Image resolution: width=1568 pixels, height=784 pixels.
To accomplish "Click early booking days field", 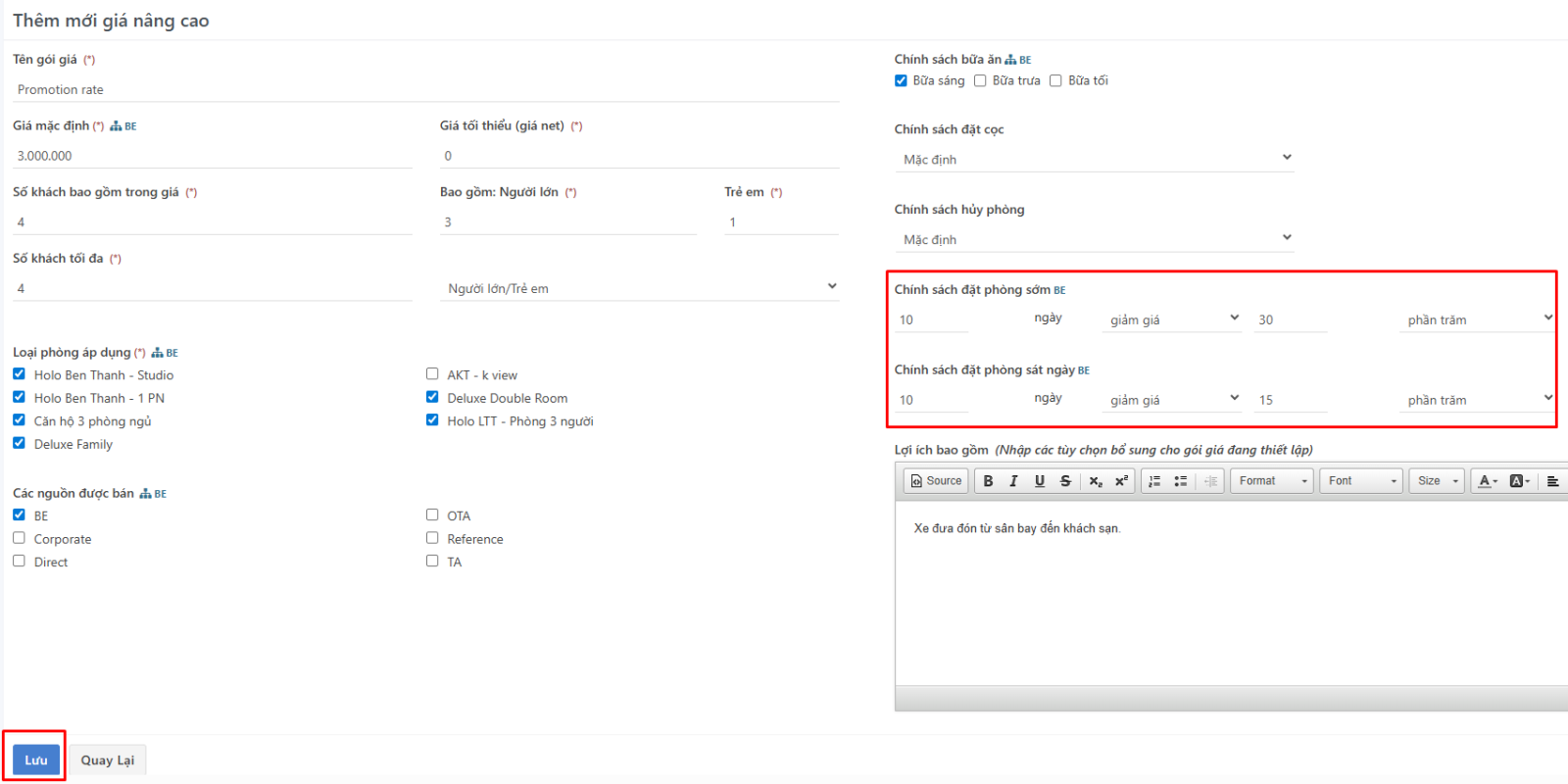I will click(931, 320).
